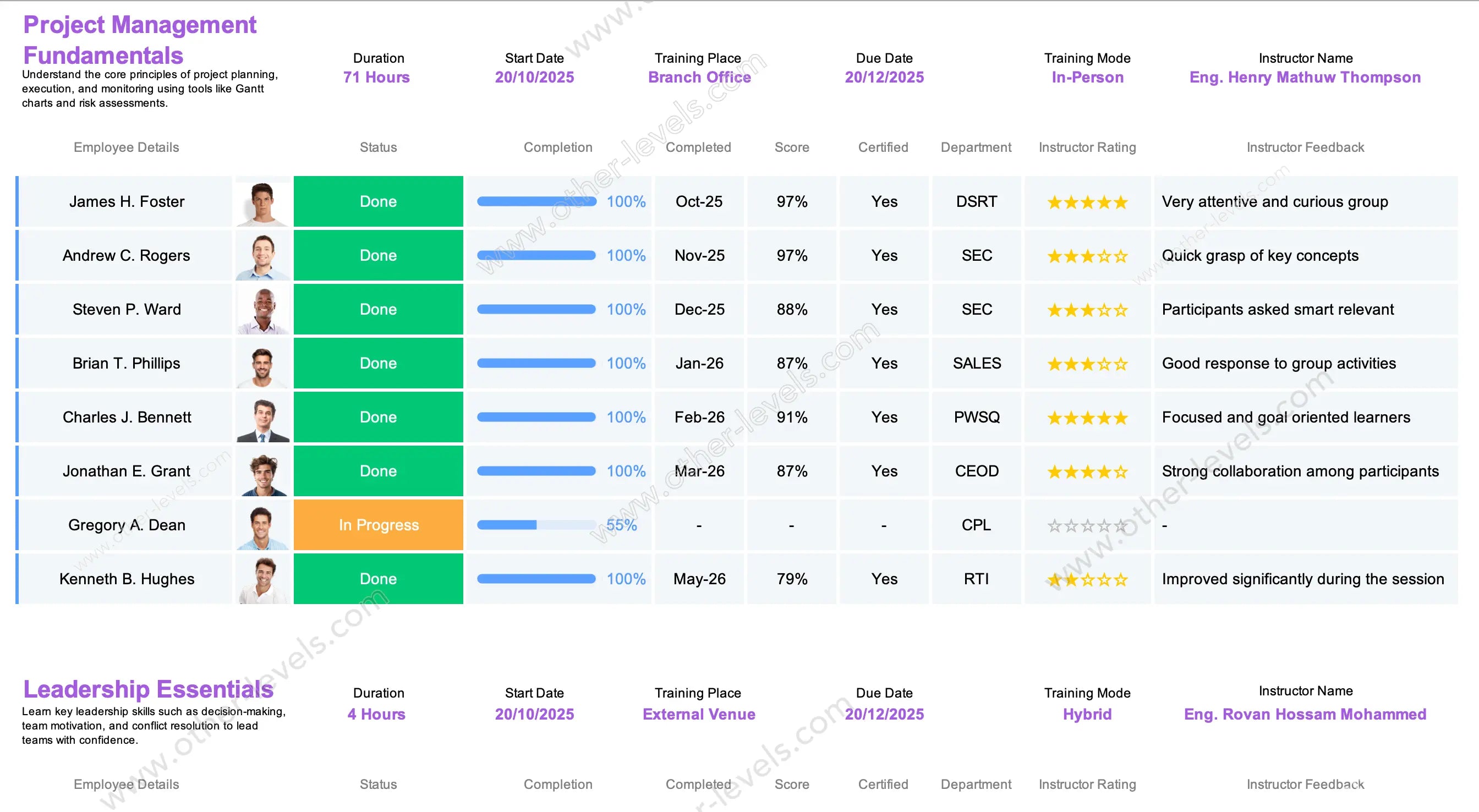Click James H. Foster's profile photo
The width and height of the screenshot is (1479, 812).
pos(262,202)
